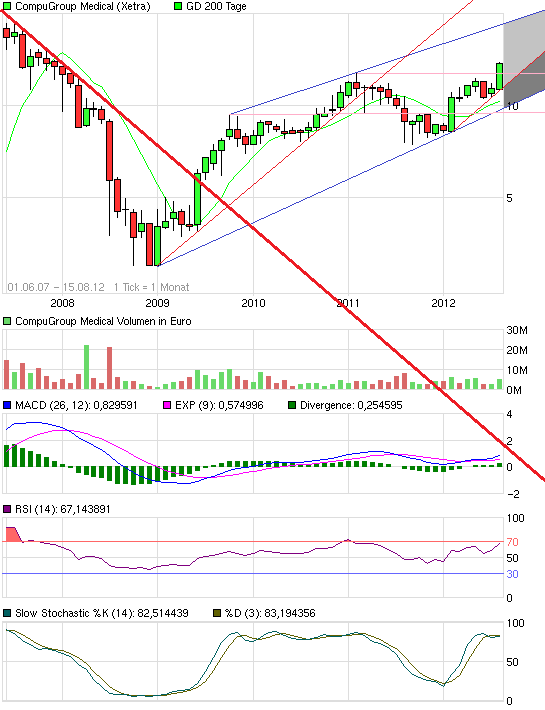Screen dimensions: 545x710
Task: Click the RSI axis value 70
Action: 512,542
